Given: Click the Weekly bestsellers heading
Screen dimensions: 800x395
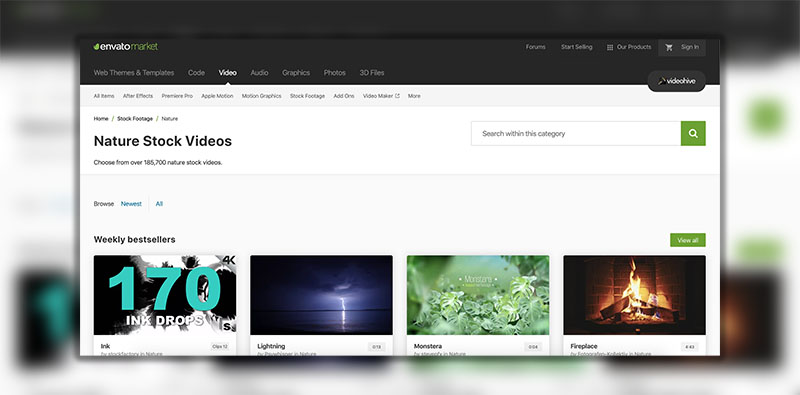Looking at the screenshot, I should (134, 239).
